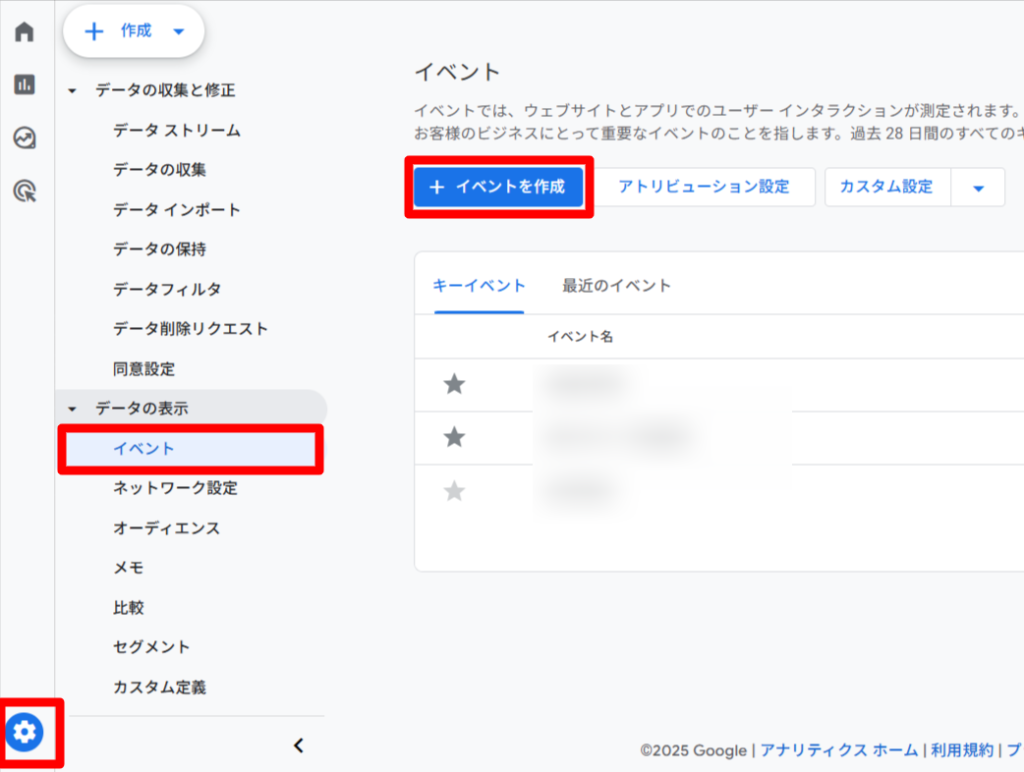Toggle the third greyed-out event star
This screenshot has height=772, width=1024.
click(x=454, y=491)
